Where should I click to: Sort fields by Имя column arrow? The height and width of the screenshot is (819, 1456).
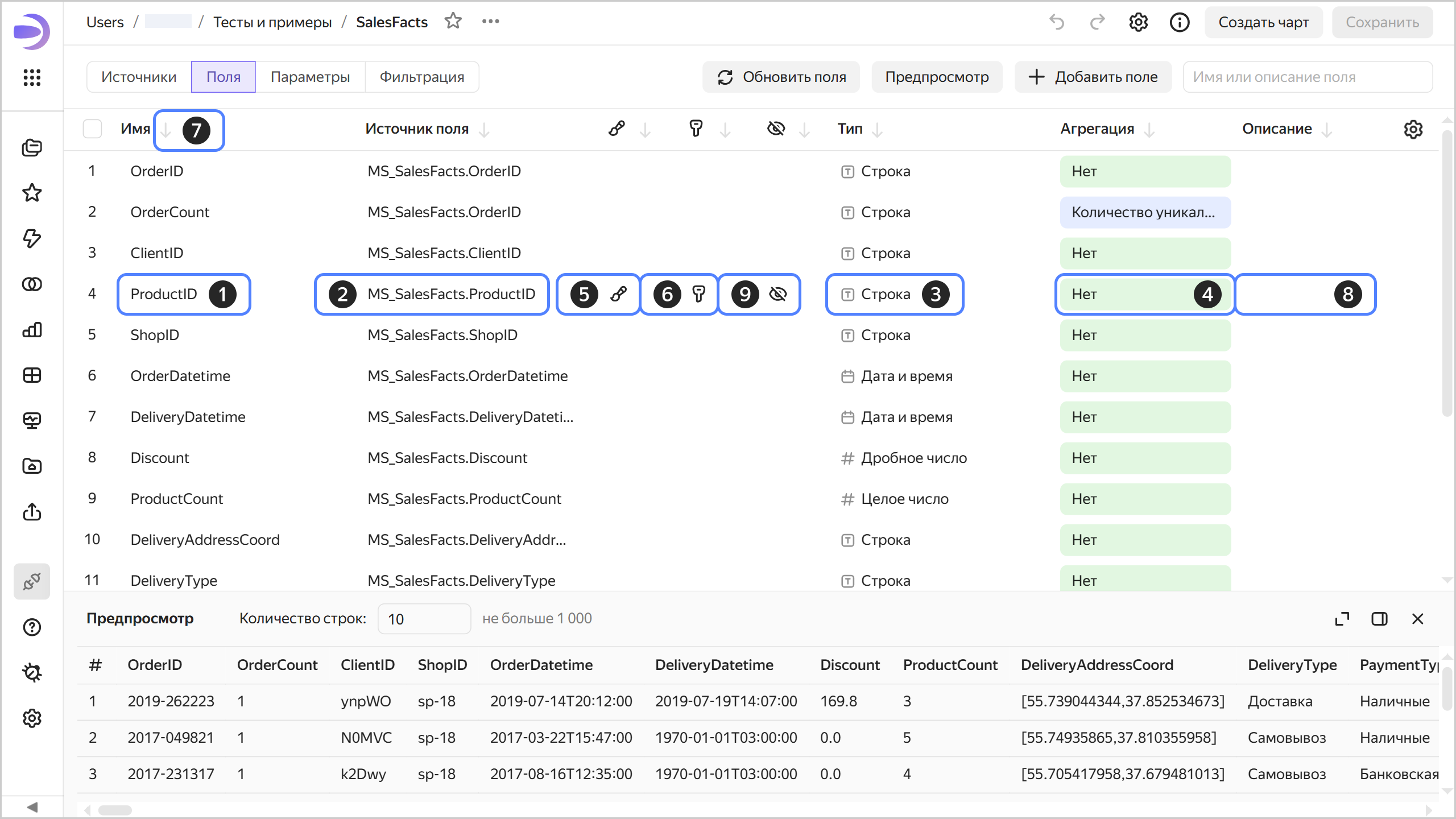point(166,130)
